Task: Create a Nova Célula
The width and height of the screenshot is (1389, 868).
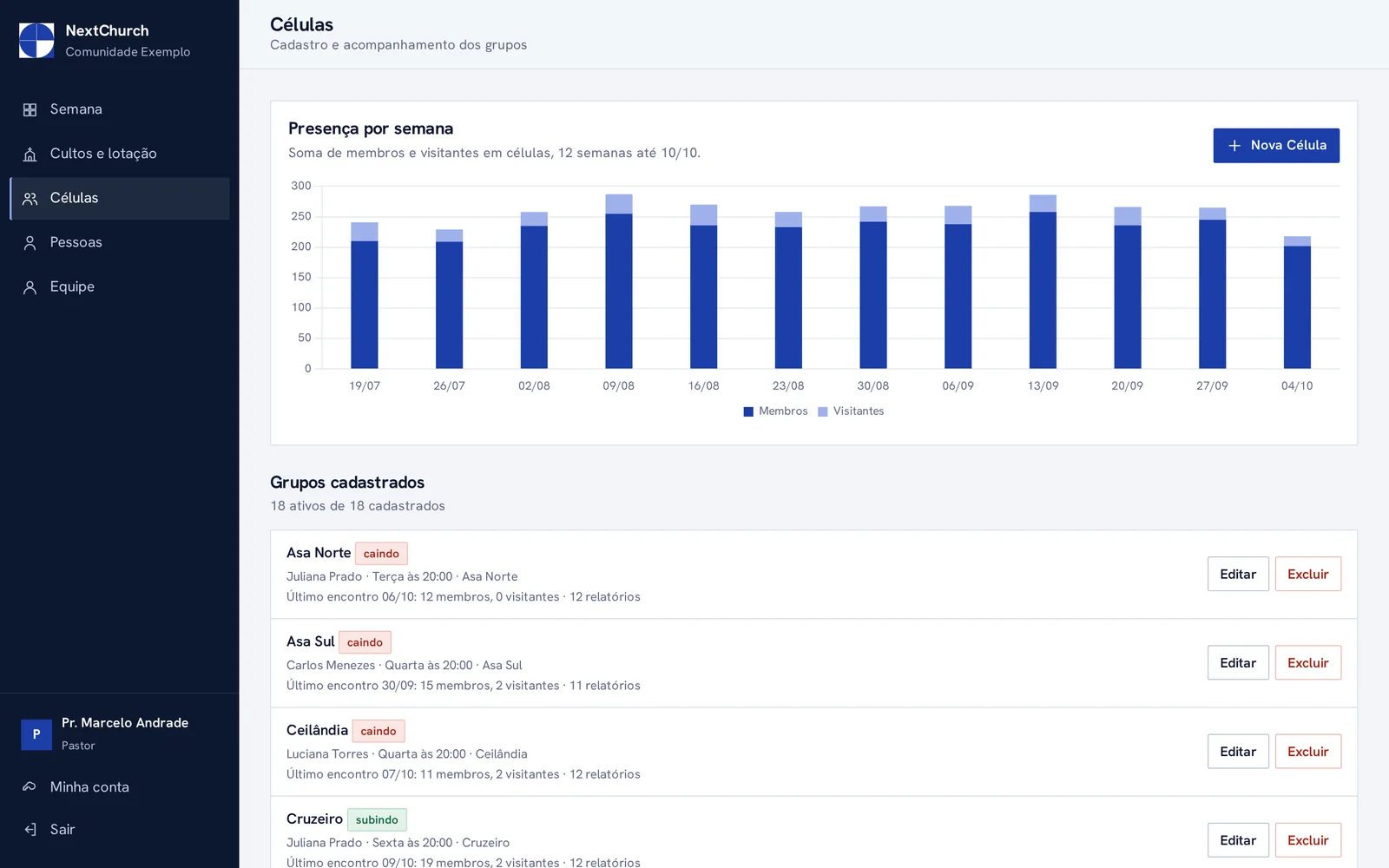Action: [x=1276, y=146]
